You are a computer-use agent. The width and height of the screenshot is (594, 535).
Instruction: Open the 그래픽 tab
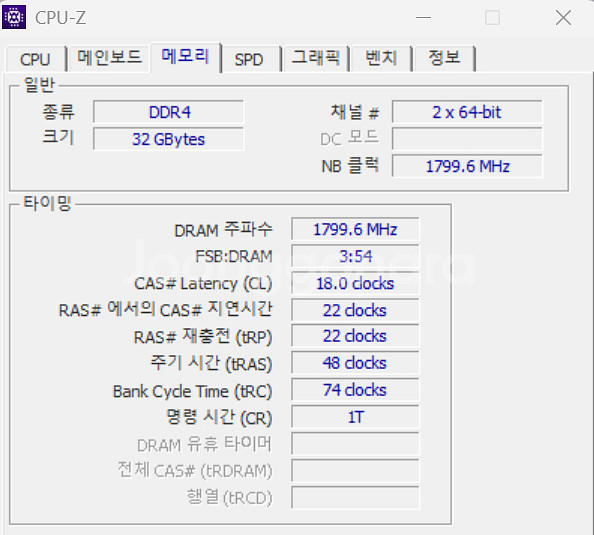pyautogui.click(x=315, y=58)
